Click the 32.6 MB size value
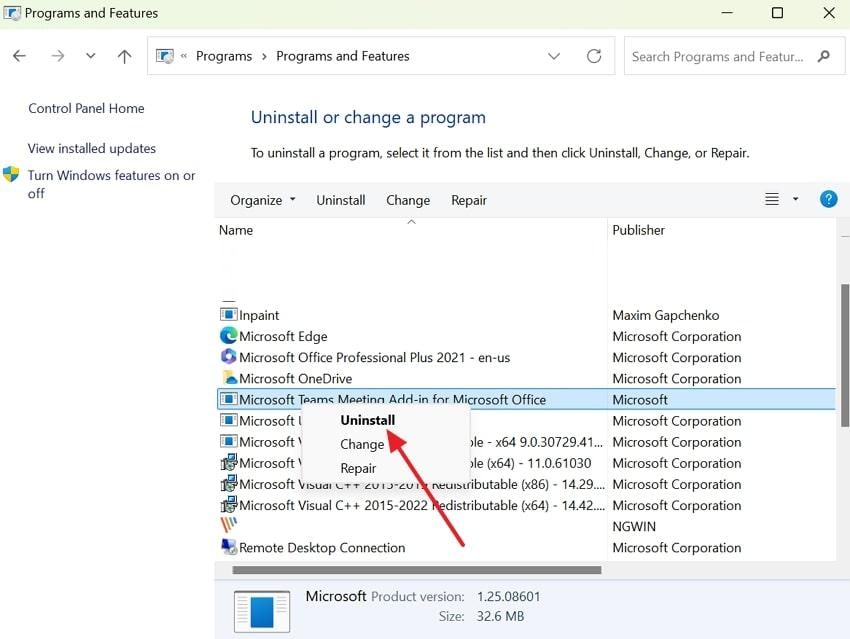Screen dimensions: 850x639 pos(500,616)
